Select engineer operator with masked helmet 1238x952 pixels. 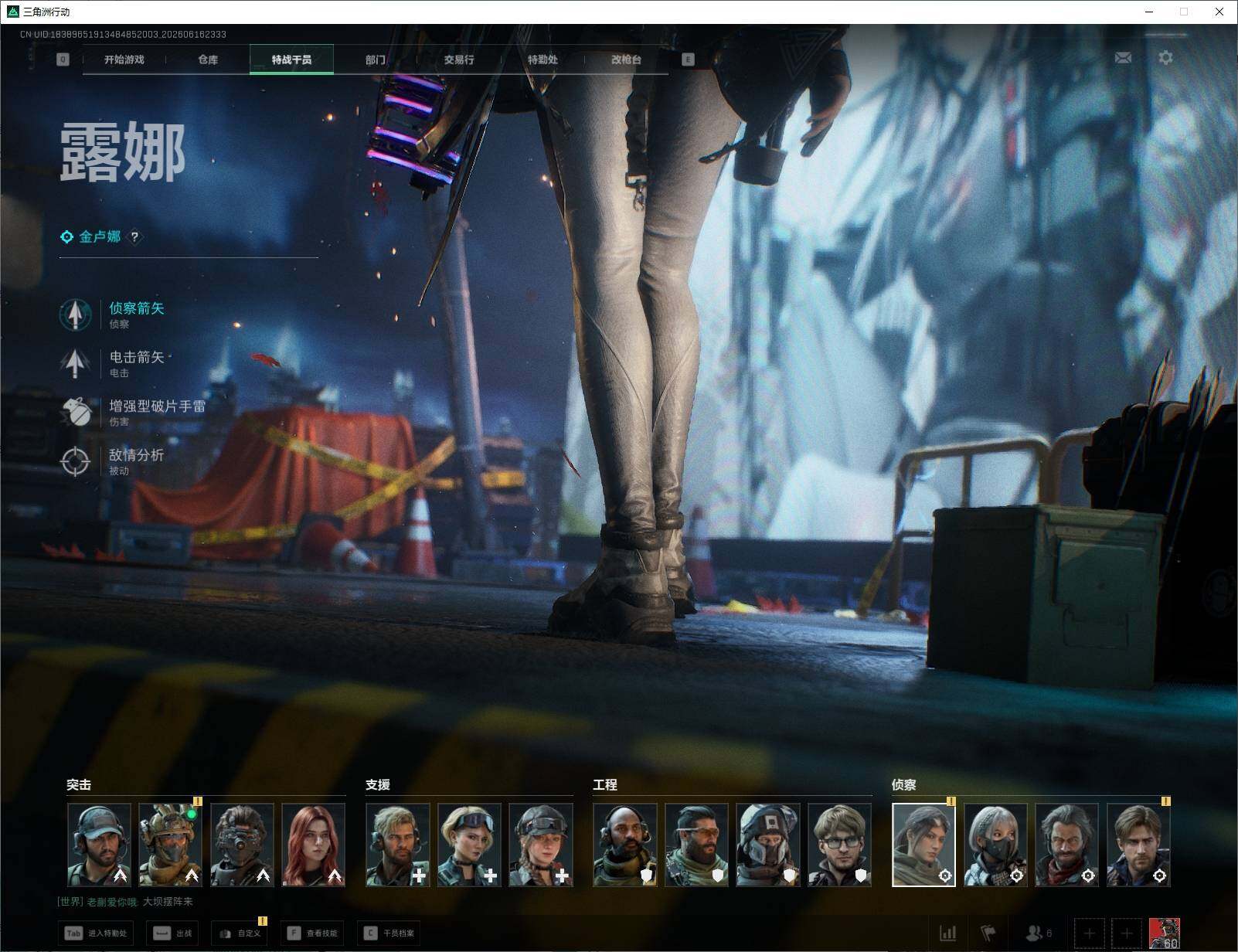pos(768,845)
